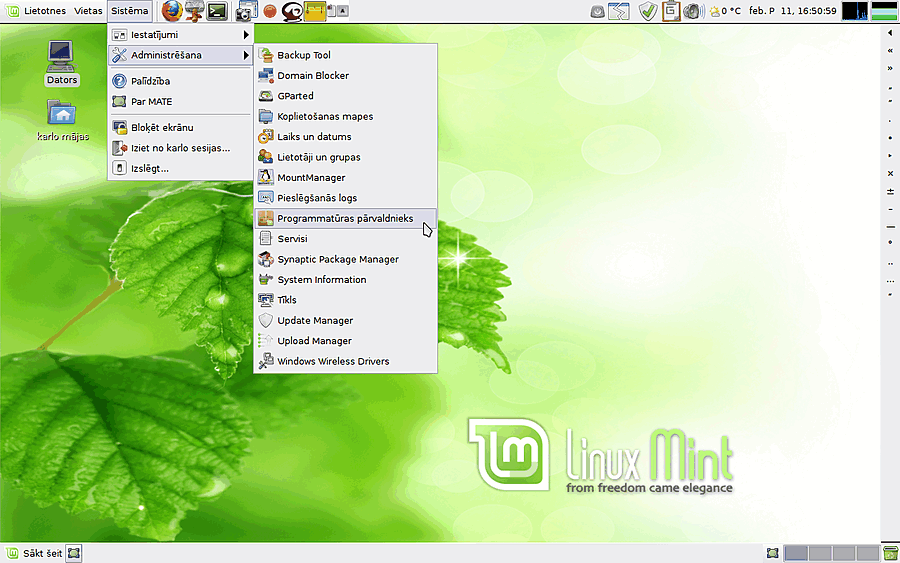
Task: Click the green network monitor graph applet
Action: click(884, 11)
